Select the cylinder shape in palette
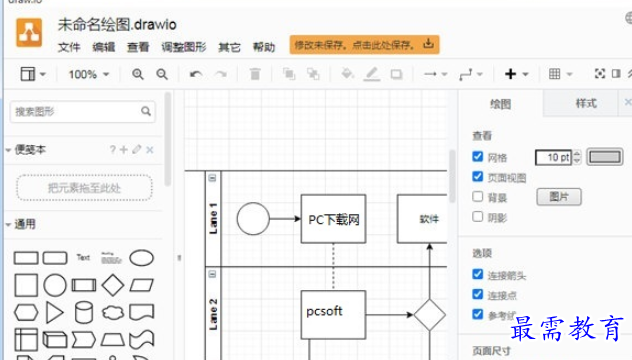This screenshot has width=632, height=360. coord(84,312)
